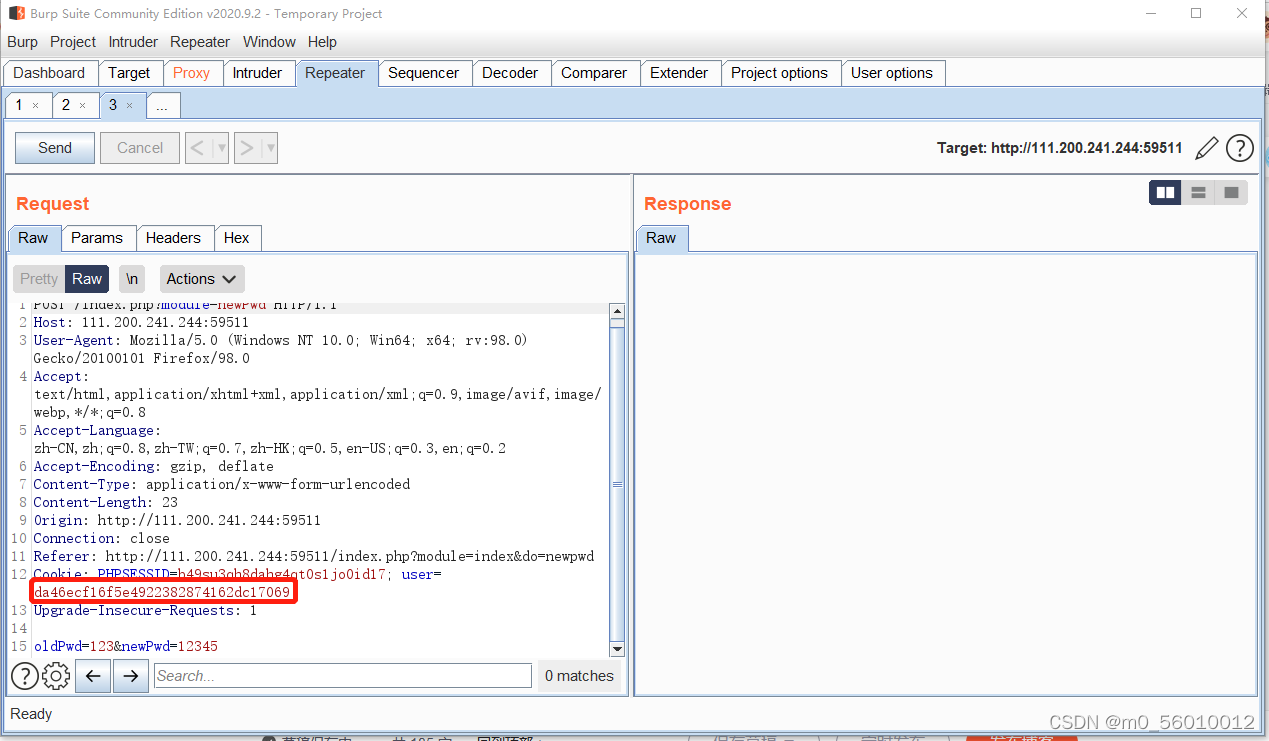Click scrollbar up arrow in request editor
Viewport: 1269px width, 741px height.
617,312
